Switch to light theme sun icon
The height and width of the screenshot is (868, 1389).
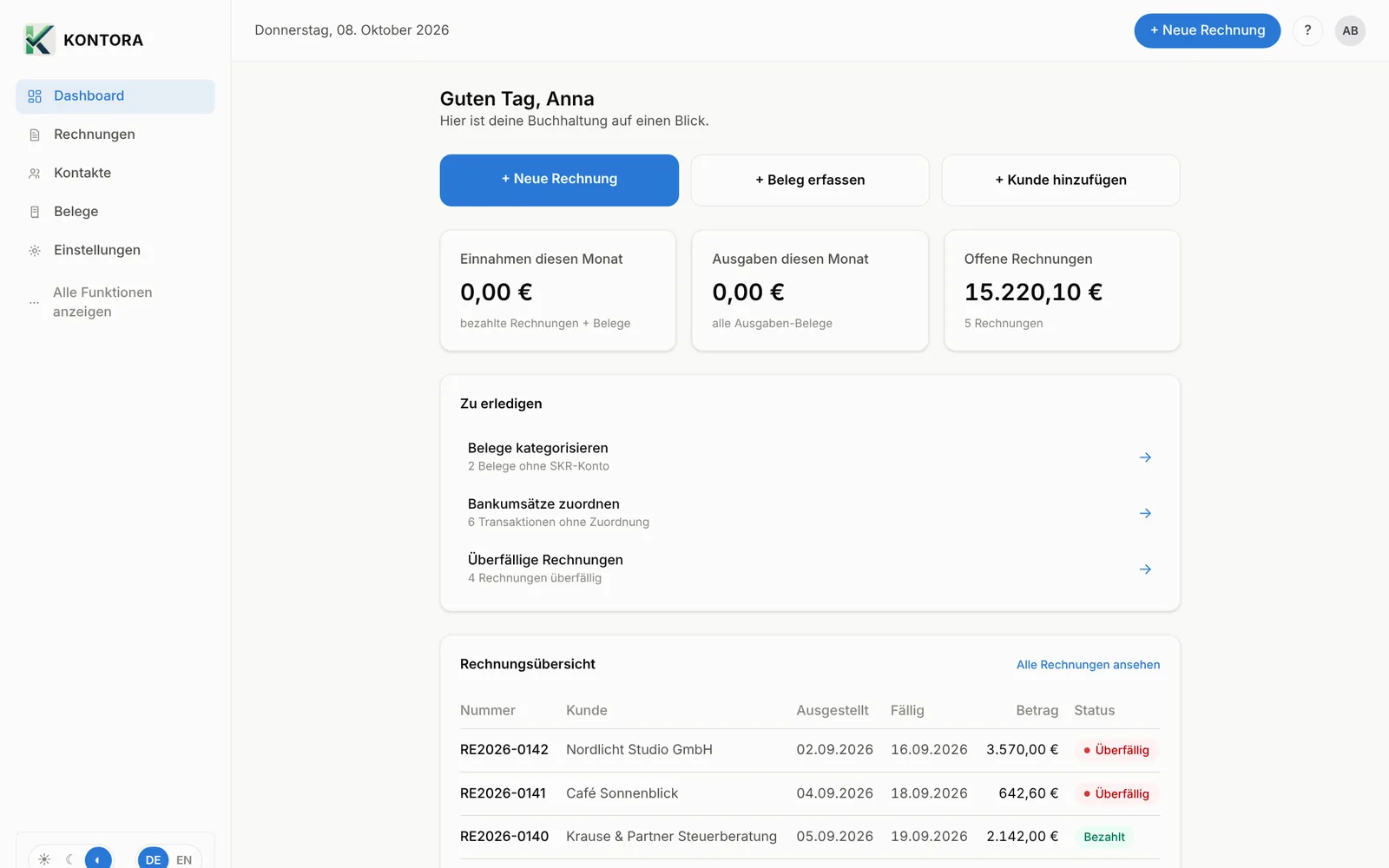click(x=44, y=859)
